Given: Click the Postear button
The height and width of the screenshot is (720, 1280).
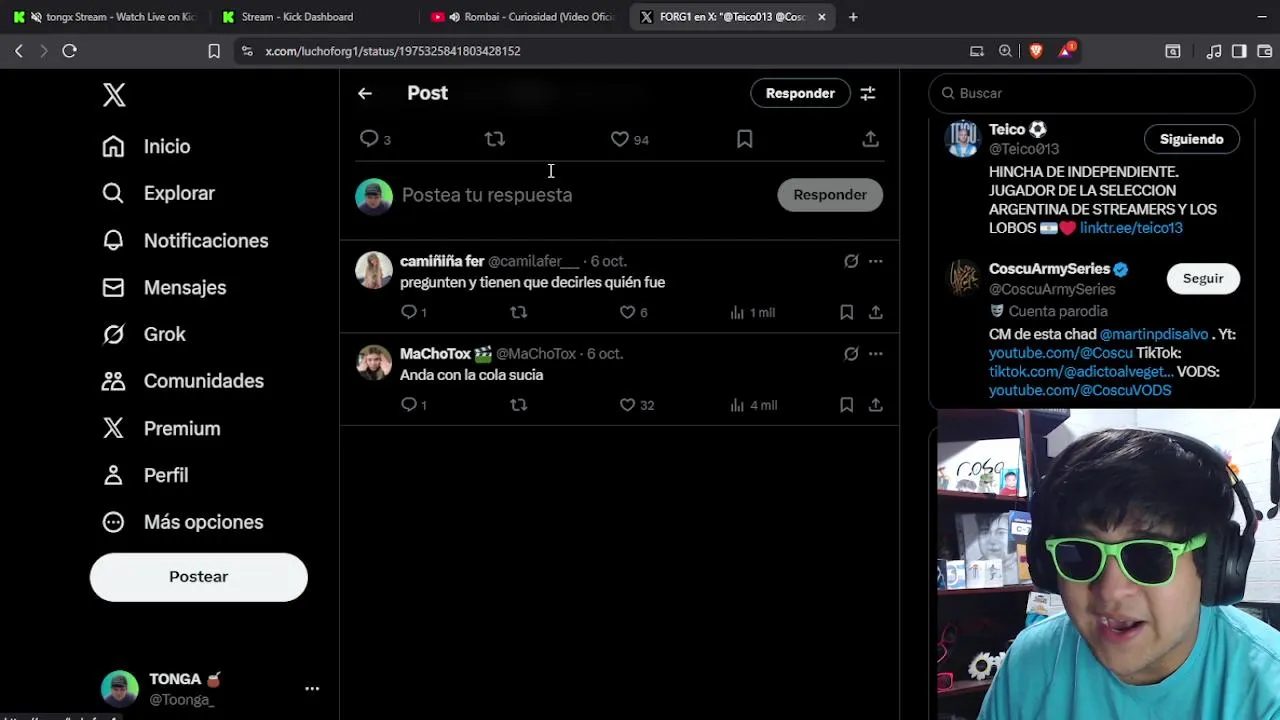Looking at the screenshot, I should tap(198, 577).
